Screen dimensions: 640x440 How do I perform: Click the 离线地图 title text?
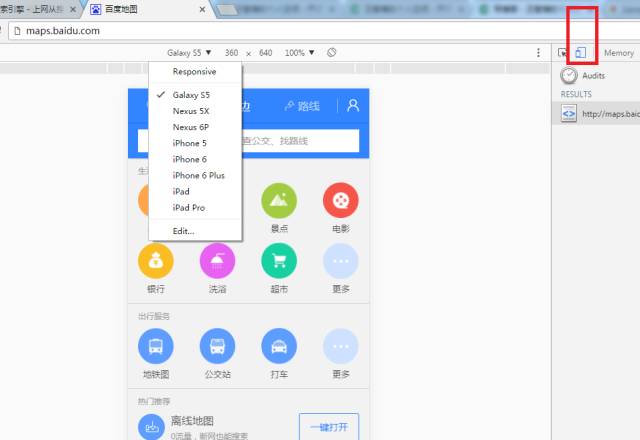(192, 421)
